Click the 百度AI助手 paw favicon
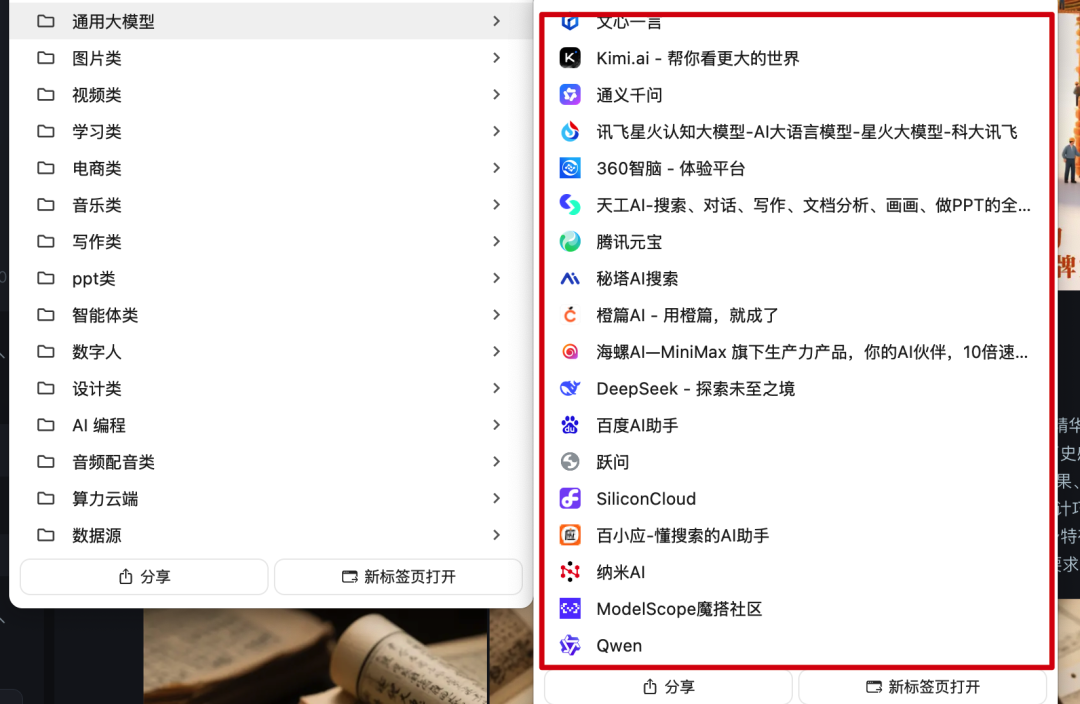 (570, 425)
